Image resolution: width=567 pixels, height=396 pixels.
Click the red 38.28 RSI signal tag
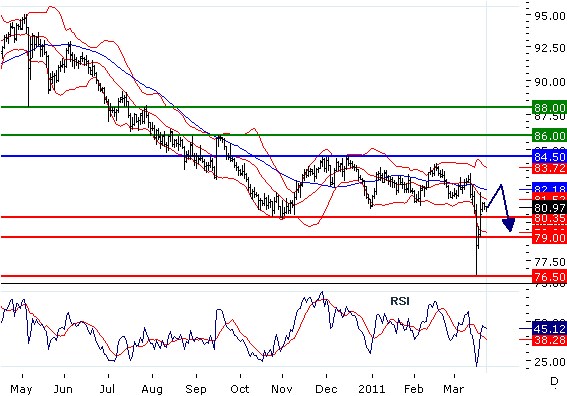550,340
